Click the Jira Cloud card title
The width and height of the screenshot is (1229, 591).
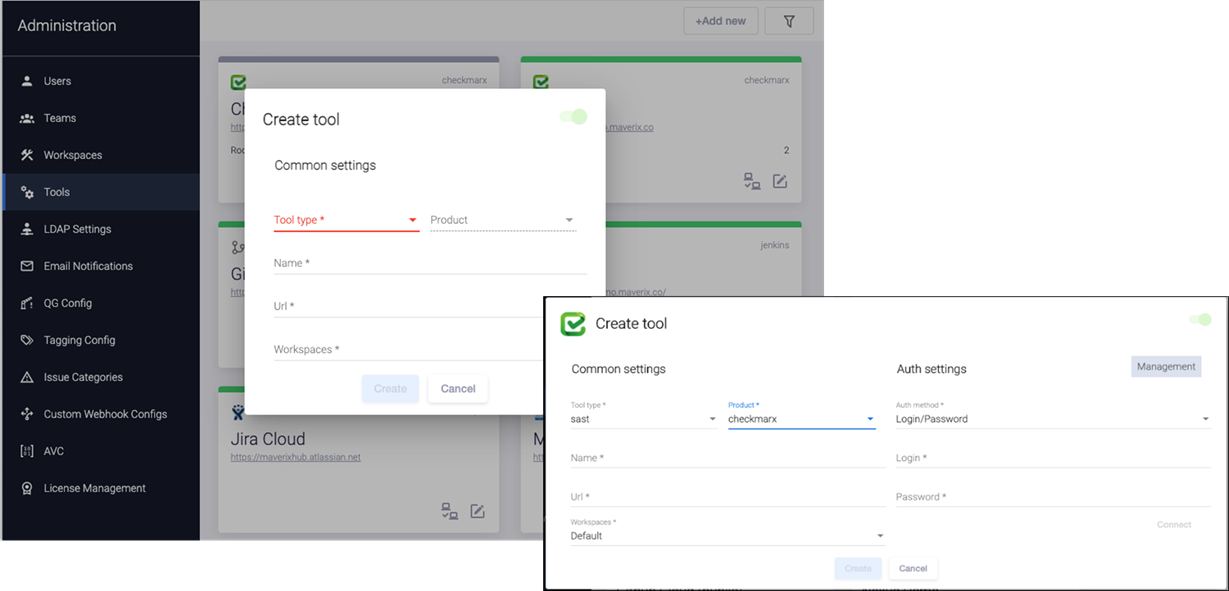(268, 439)
